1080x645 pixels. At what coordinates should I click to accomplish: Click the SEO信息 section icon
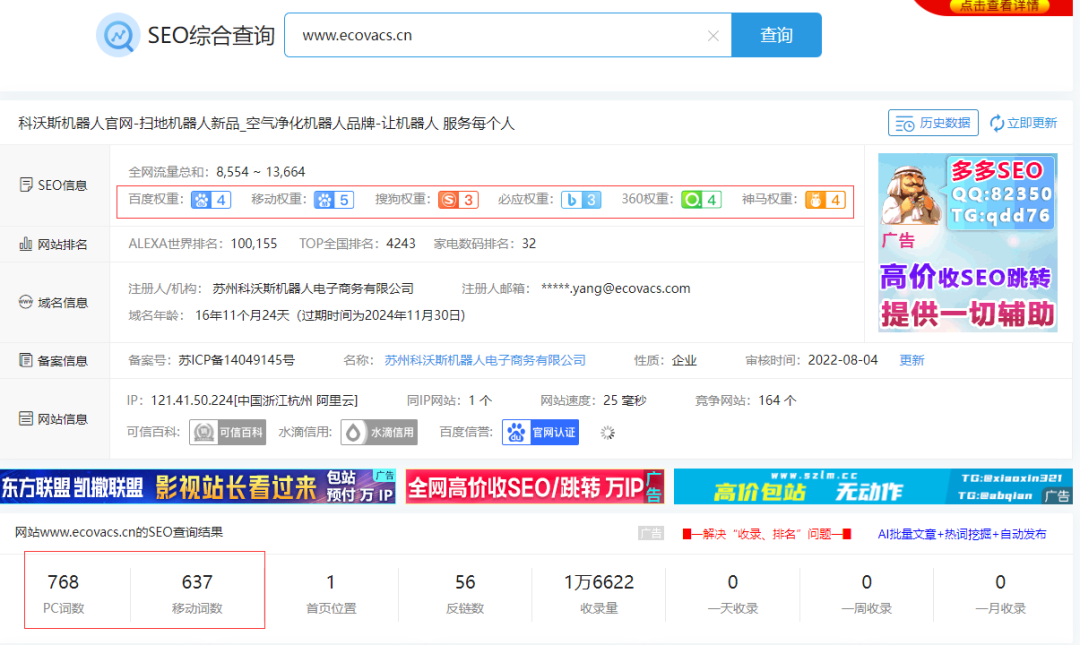(x=26, y=185)
